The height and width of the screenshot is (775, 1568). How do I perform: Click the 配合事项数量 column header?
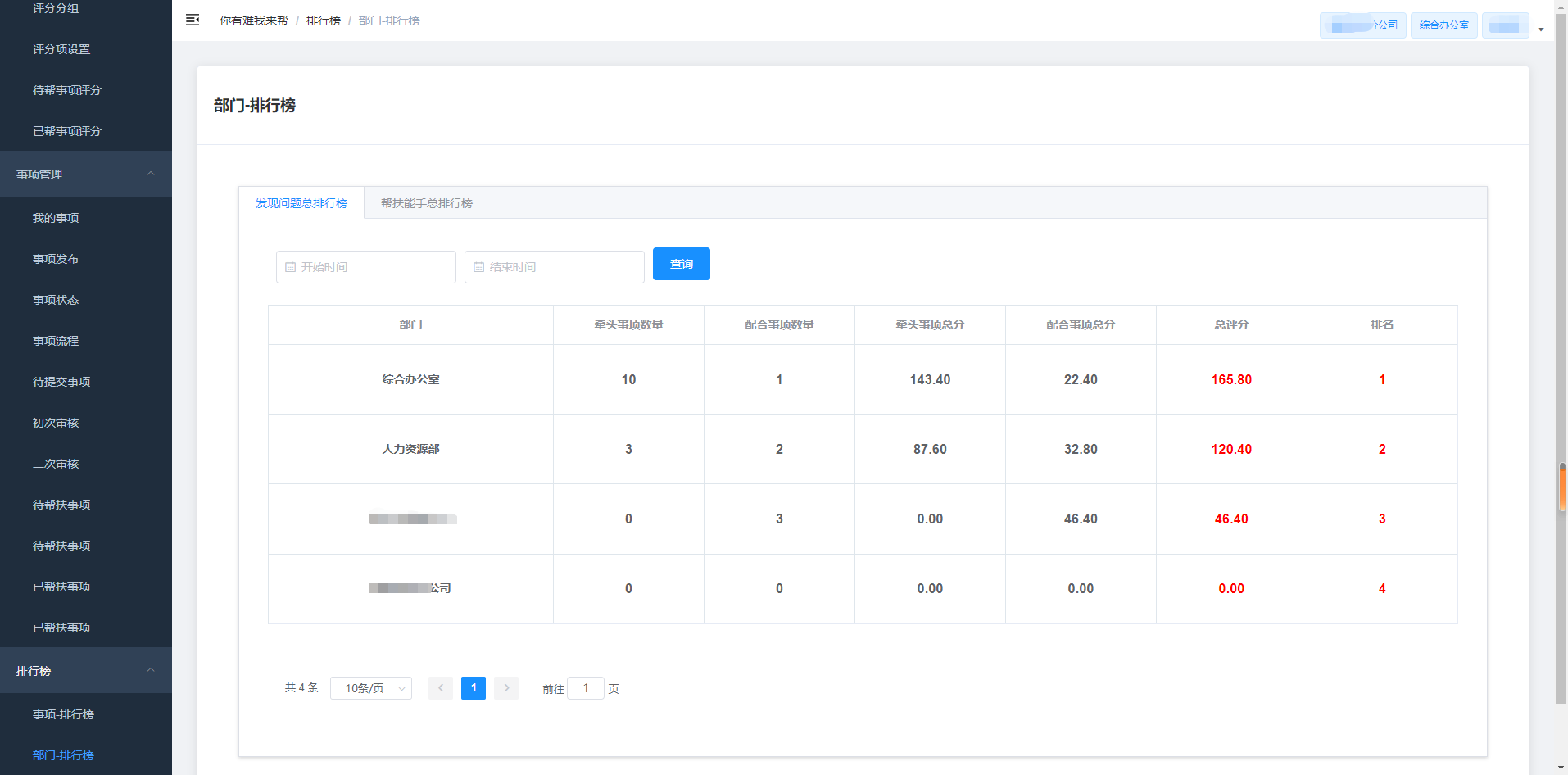[x=779, y=324]
